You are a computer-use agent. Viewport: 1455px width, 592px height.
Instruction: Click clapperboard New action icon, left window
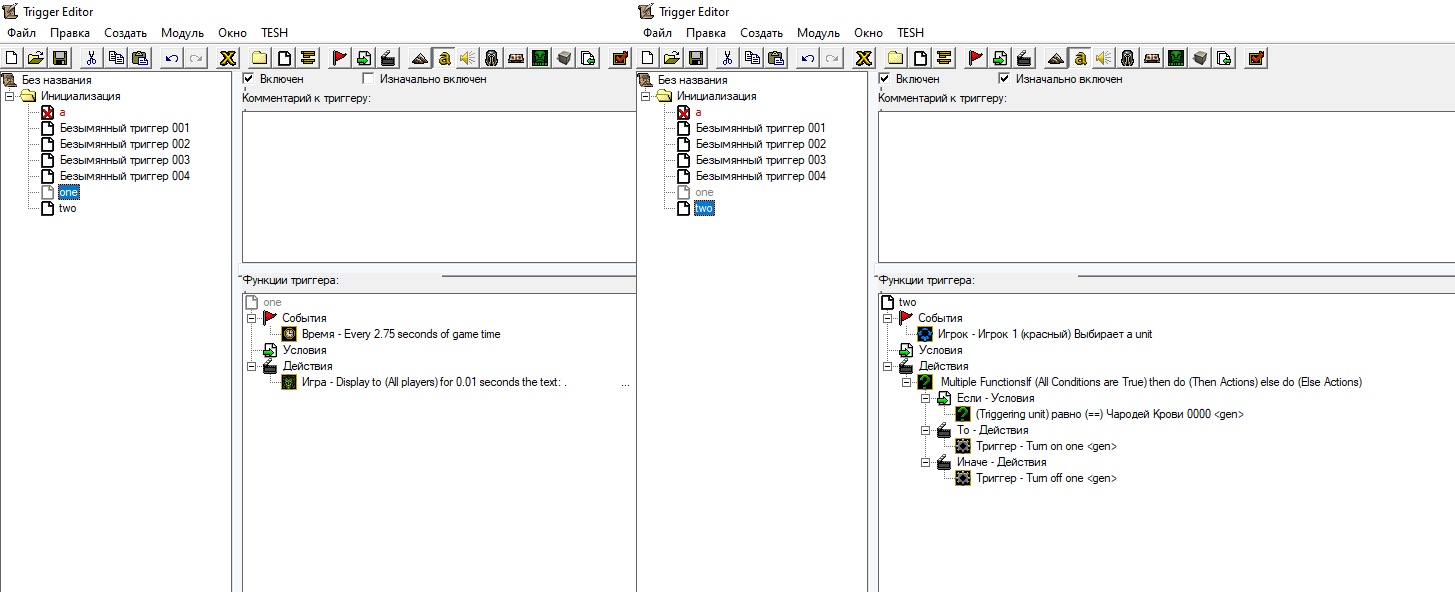pyautogui.click(x=388, y=58)
